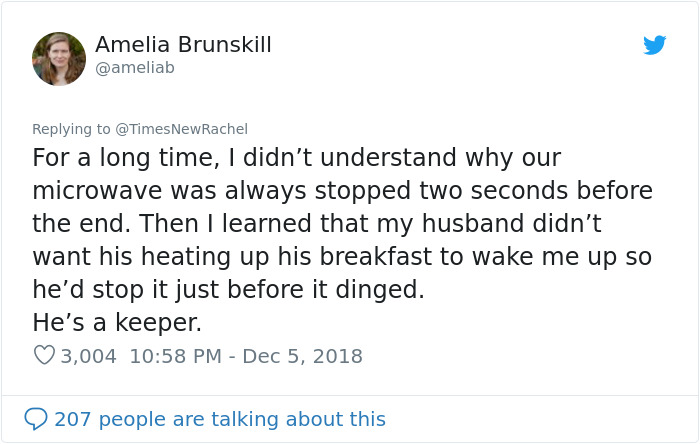Click the "He's a keeper." line
This screenshot has width=700, height=444.
(117, 324)
